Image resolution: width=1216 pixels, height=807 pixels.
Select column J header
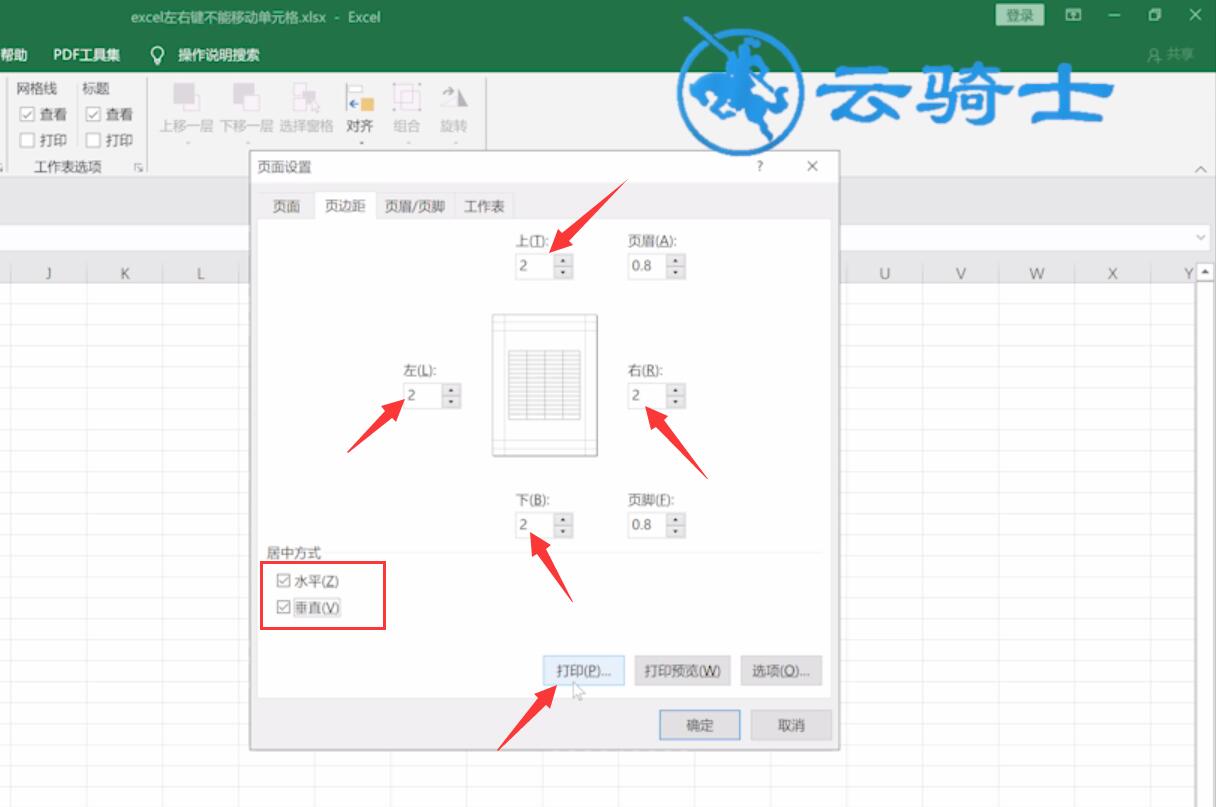48,273
